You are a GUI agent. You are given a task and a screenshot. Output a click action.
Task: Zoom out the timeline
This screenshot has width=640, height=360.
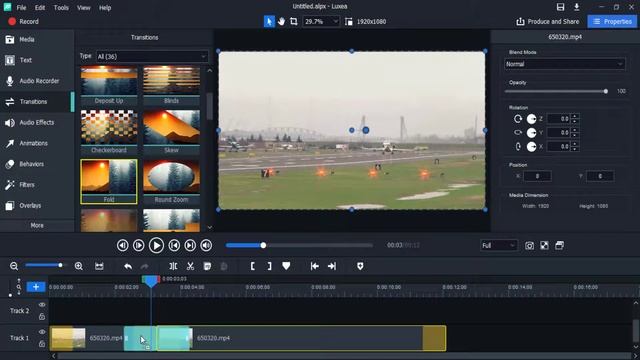click(x=14, y=266)
